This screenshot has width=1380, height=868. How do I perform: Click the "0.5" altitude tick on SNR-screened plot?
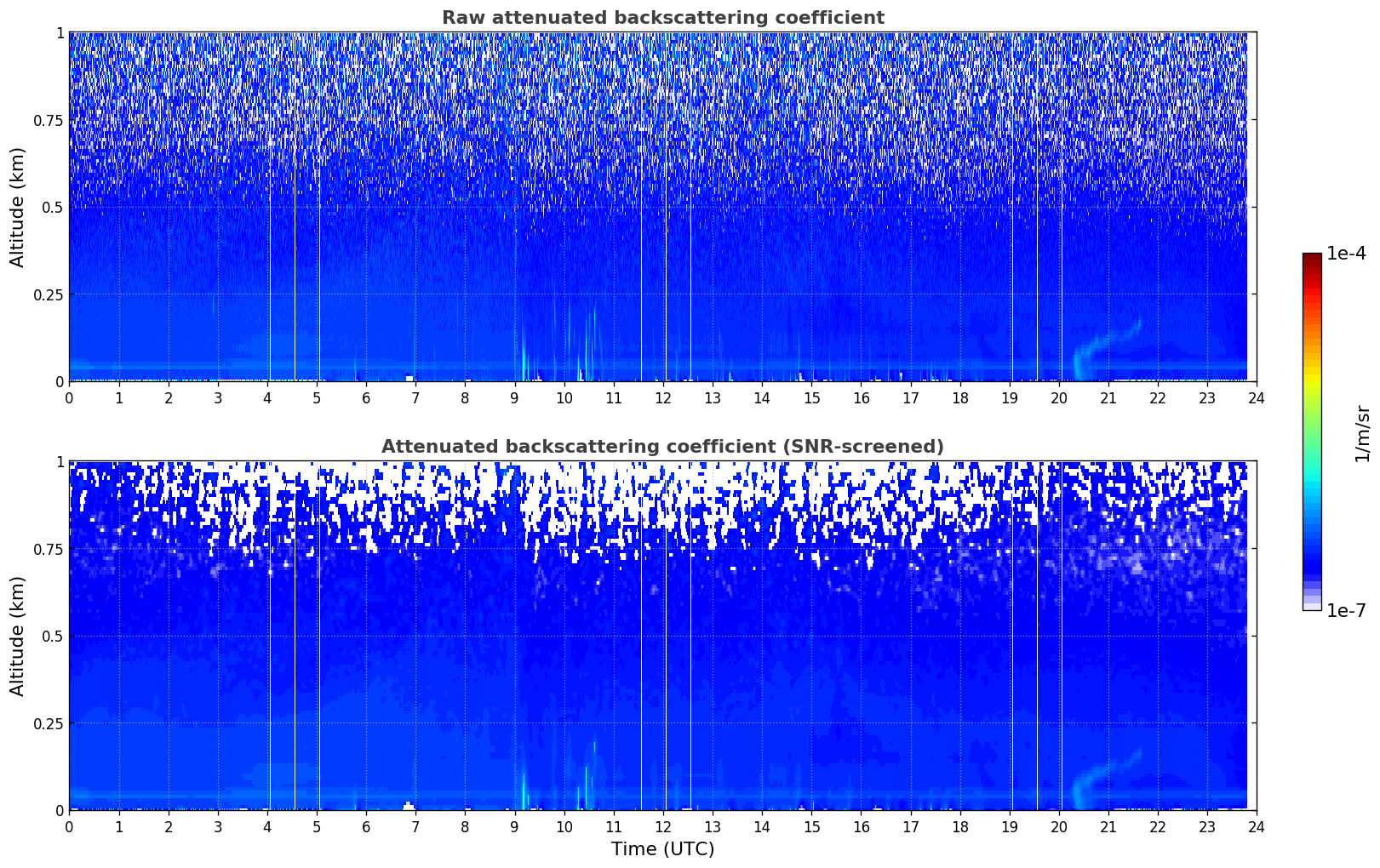pos(53,636)
